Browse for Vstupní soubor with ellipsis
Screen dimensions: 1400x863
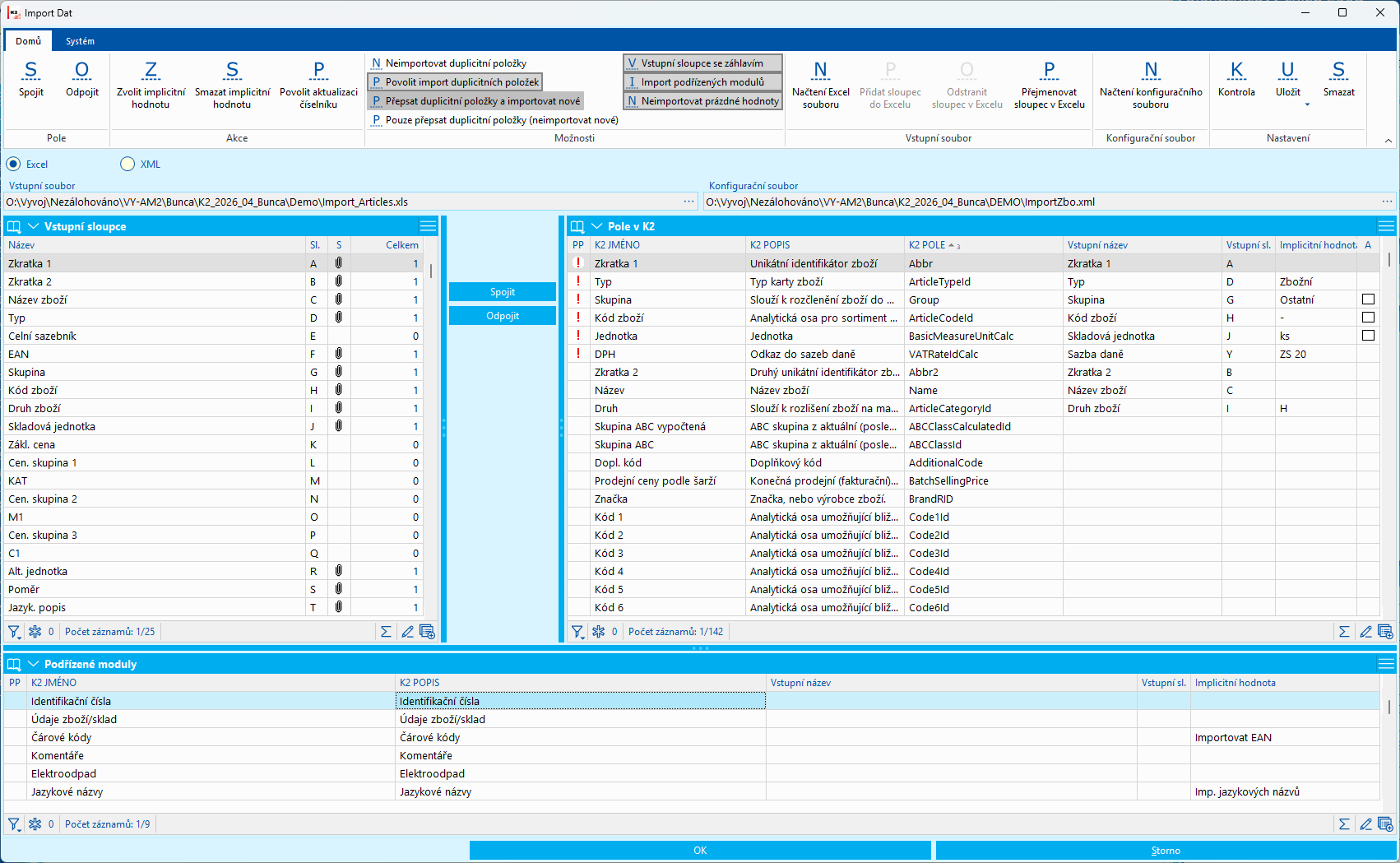689,202
